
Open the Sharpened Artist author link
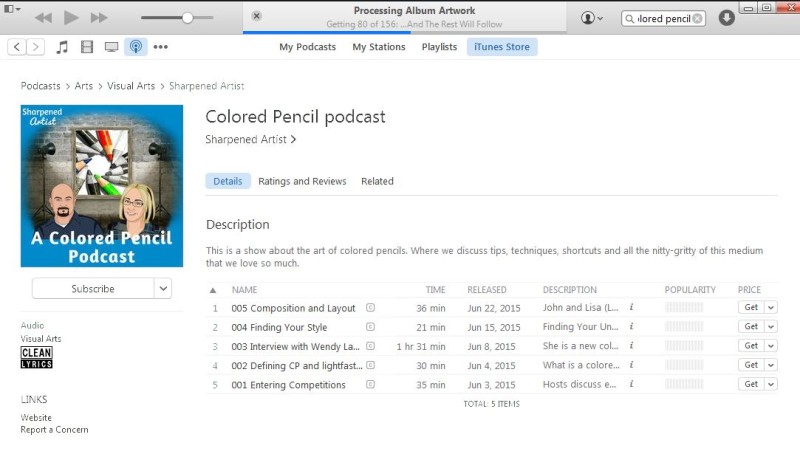(251, 139)
